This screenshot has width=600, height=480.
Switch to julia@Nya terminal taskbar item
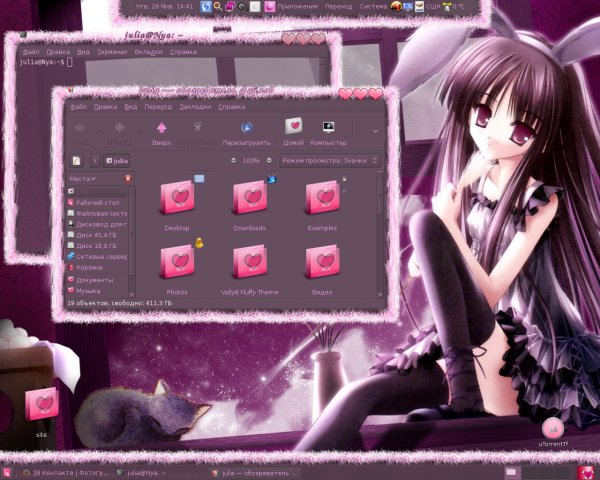click(x=142, y=473)
